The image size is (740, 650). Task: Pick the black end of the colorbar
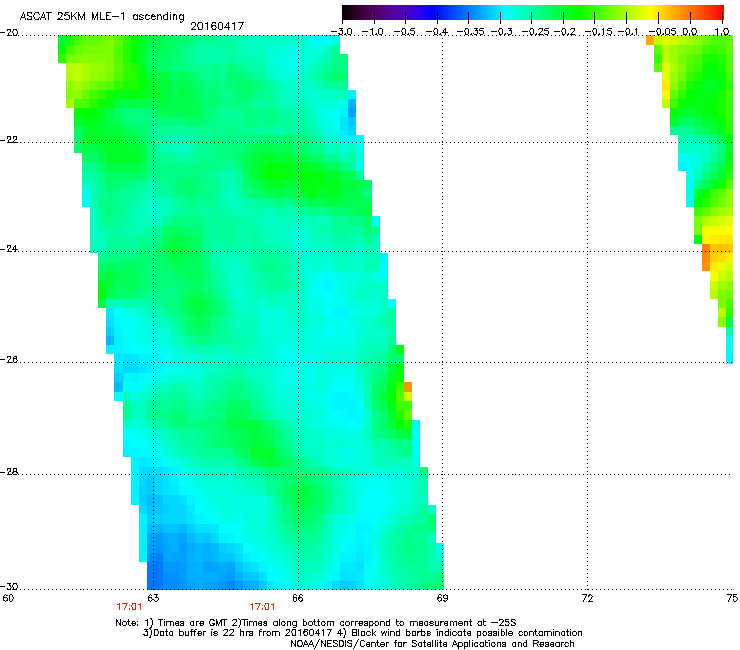pyautogui.click(x=349, y=12)
